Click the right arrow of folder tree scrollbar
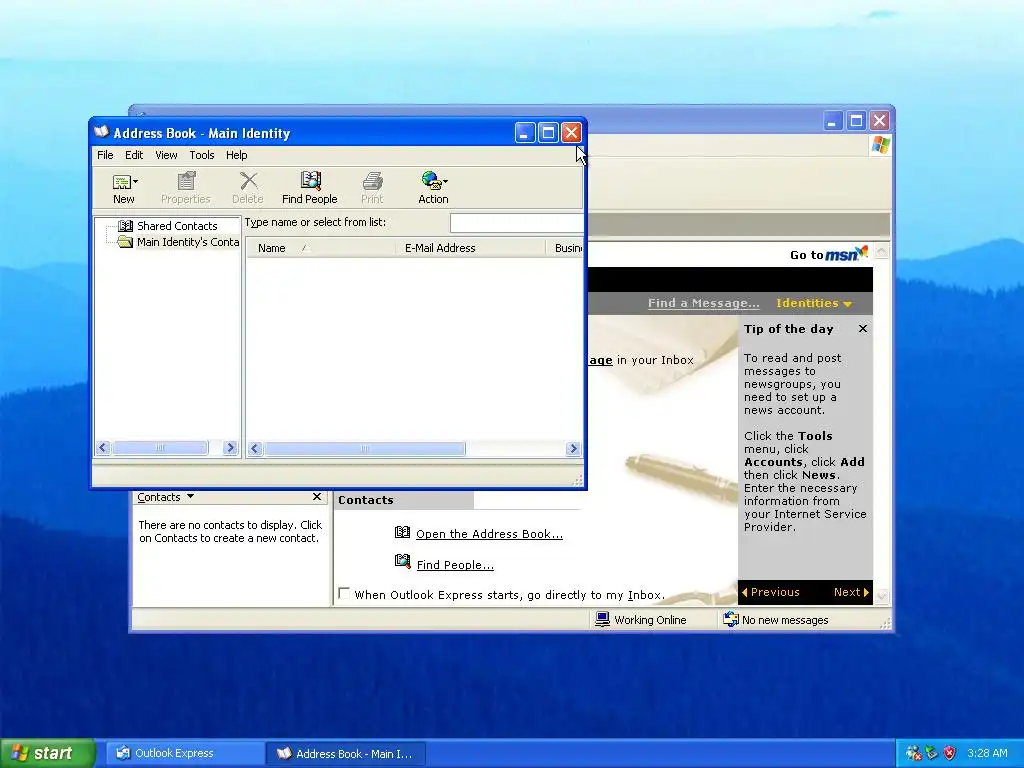Viewport: 1024px width, 768px height. (x=230, y=447)
